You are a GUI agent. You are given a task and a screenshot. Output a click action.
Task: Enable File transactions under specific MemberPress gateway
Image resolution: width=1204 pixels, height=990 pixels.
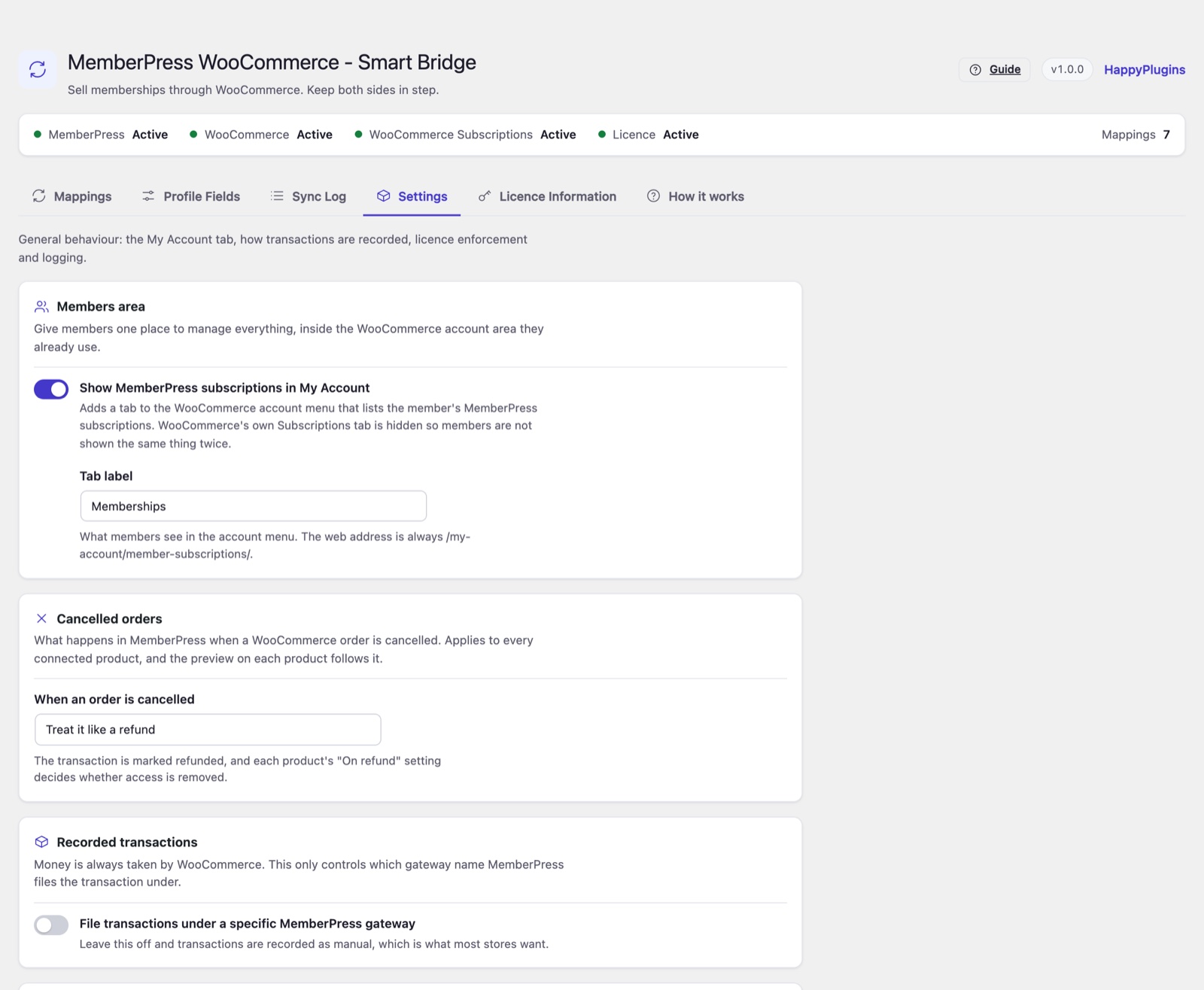pyautogui.click(x=51, y=925)
